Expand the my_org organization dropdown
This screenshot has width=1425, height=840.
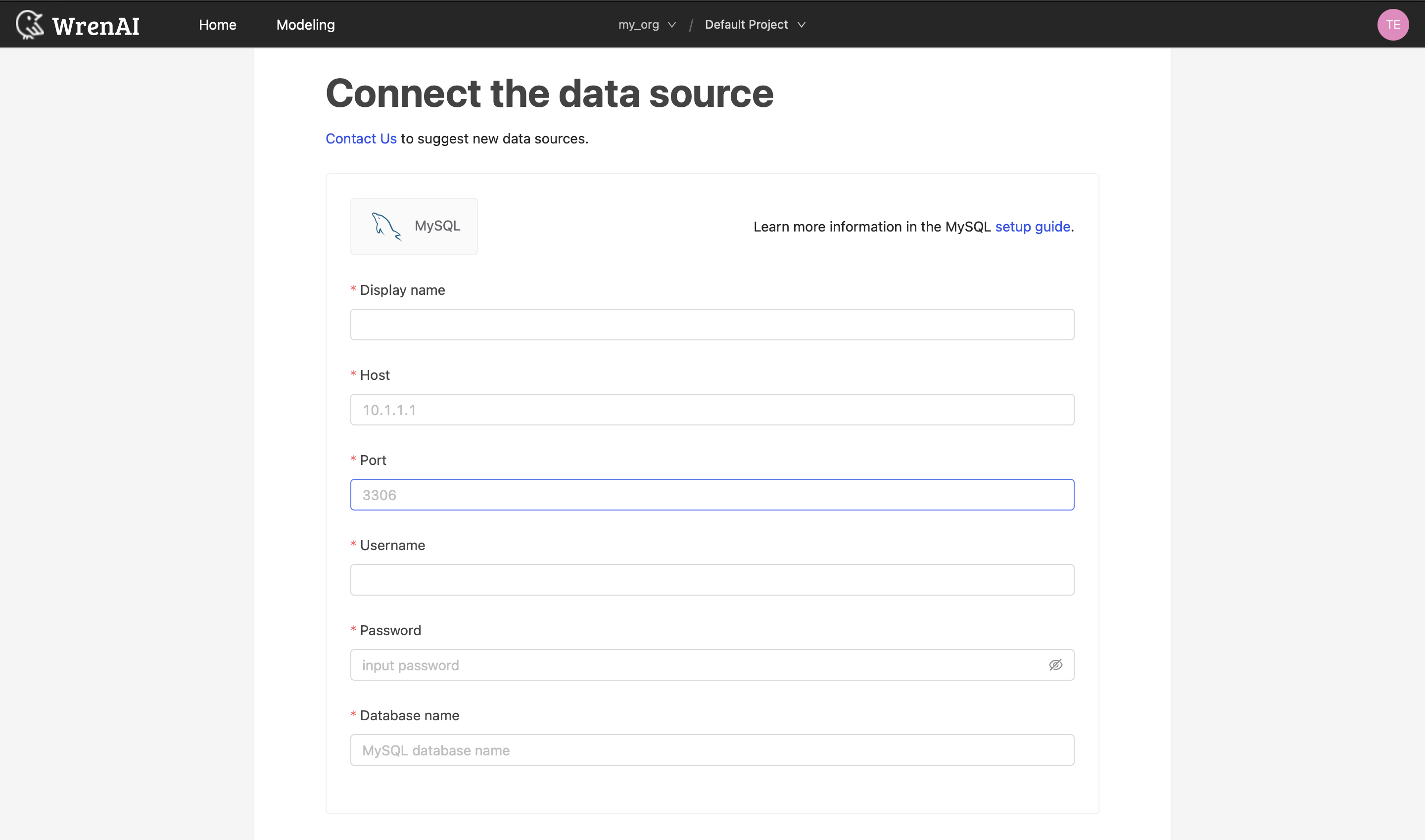tap(647, 25)
